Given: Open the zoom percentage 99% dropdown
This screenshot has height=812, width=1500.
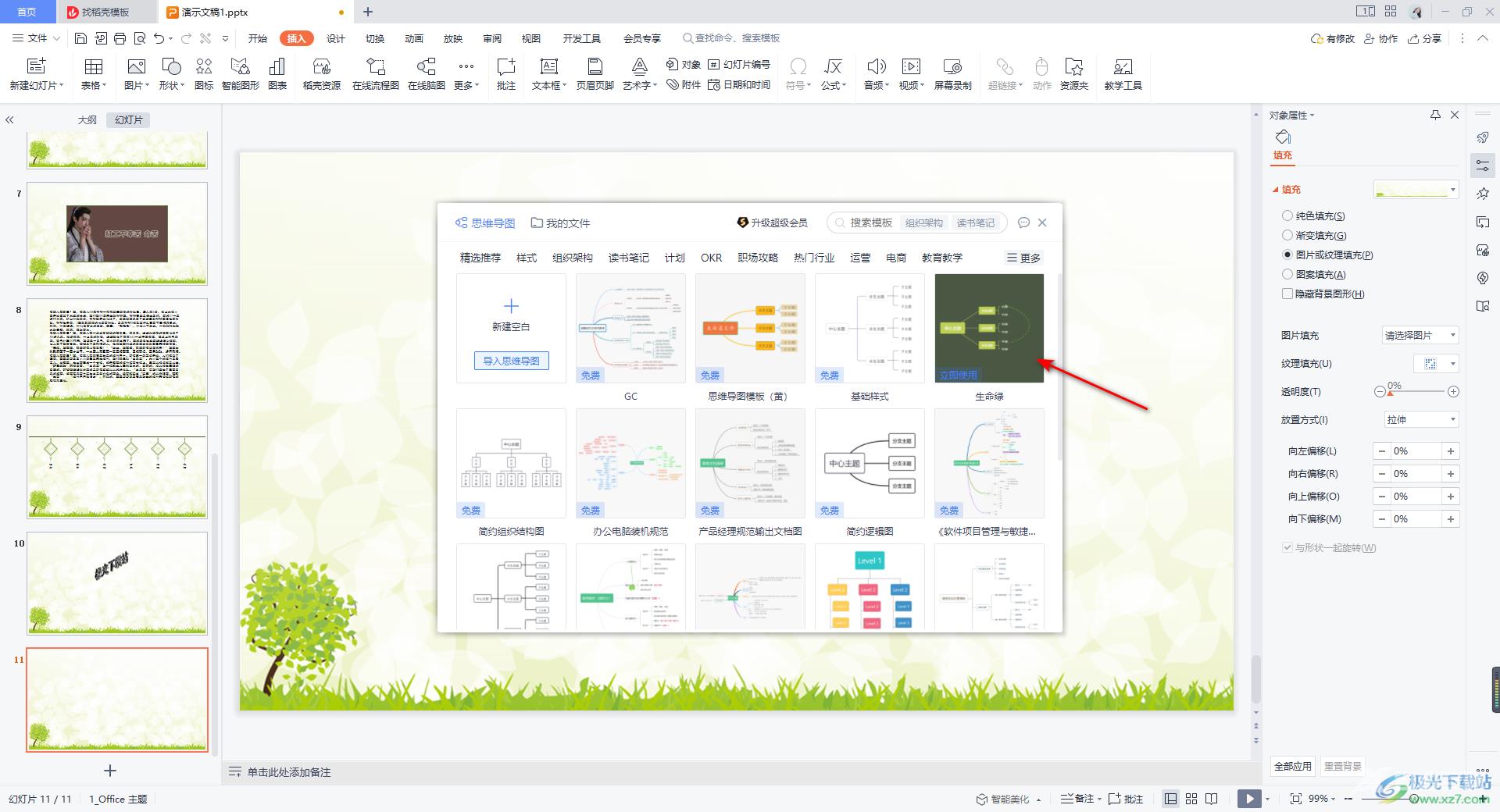Looking at the screenshot, I should click(1323, 799).
